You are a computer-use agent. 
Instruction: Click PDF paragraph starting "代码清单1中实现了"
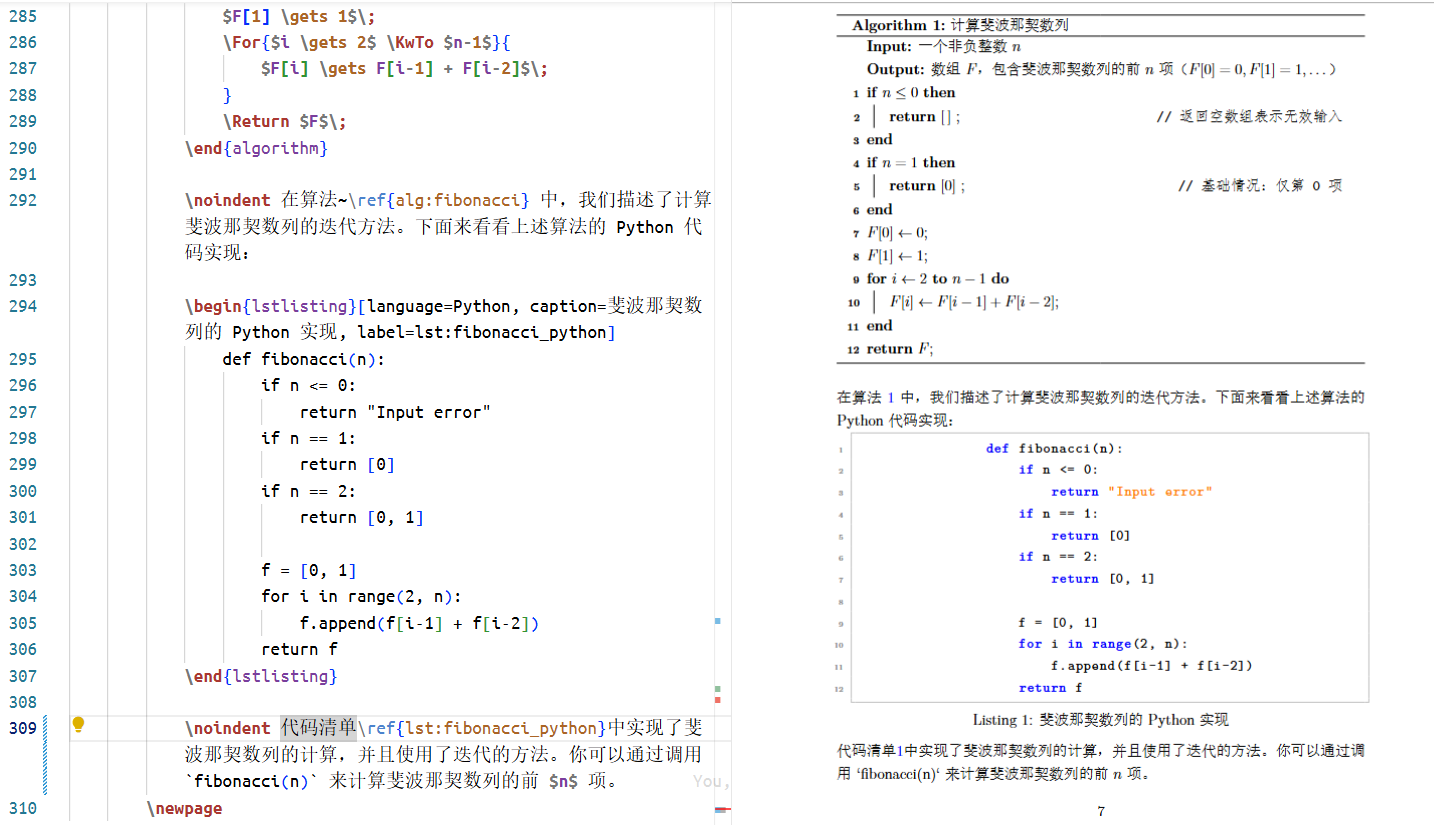coord(1101,762)
